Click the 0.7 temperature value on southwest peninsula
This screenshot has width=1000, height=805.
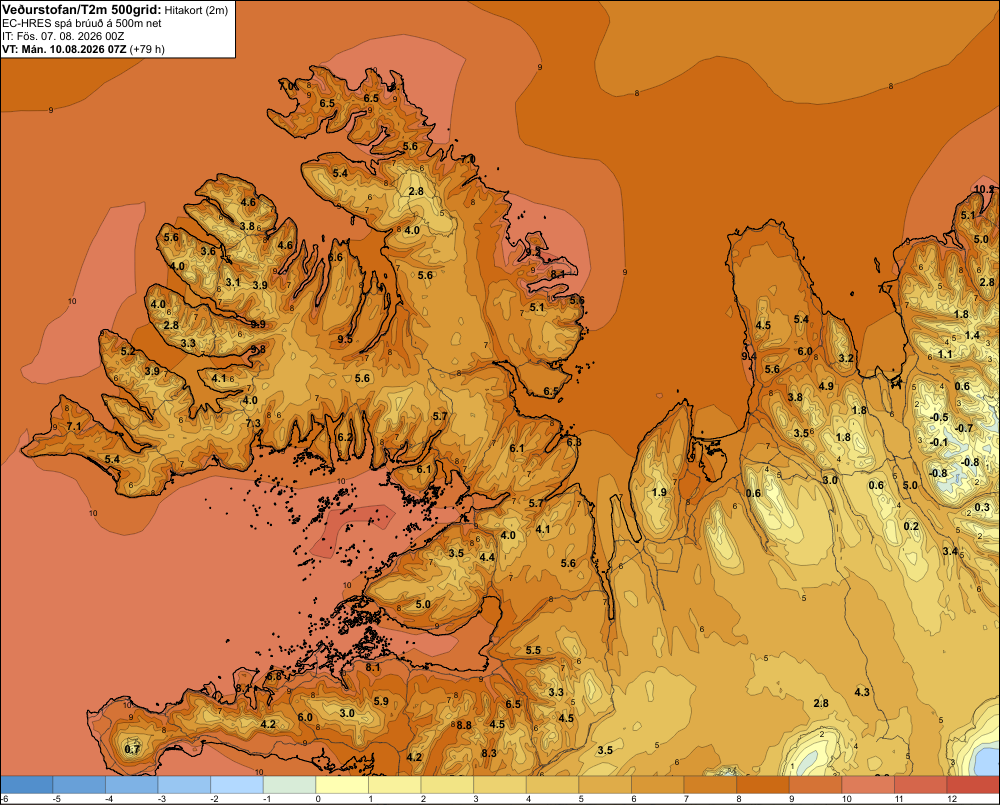point(132,750)
